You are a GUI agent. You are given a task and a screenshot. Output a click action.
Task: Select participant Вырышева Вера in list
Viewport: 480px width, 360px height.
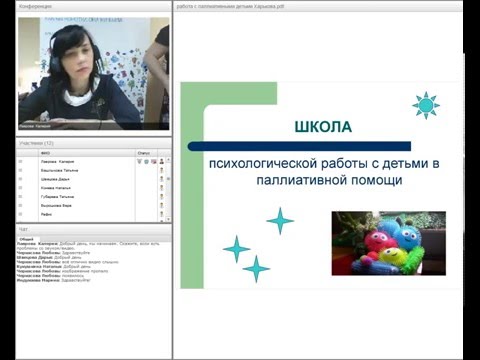[56, 205]
